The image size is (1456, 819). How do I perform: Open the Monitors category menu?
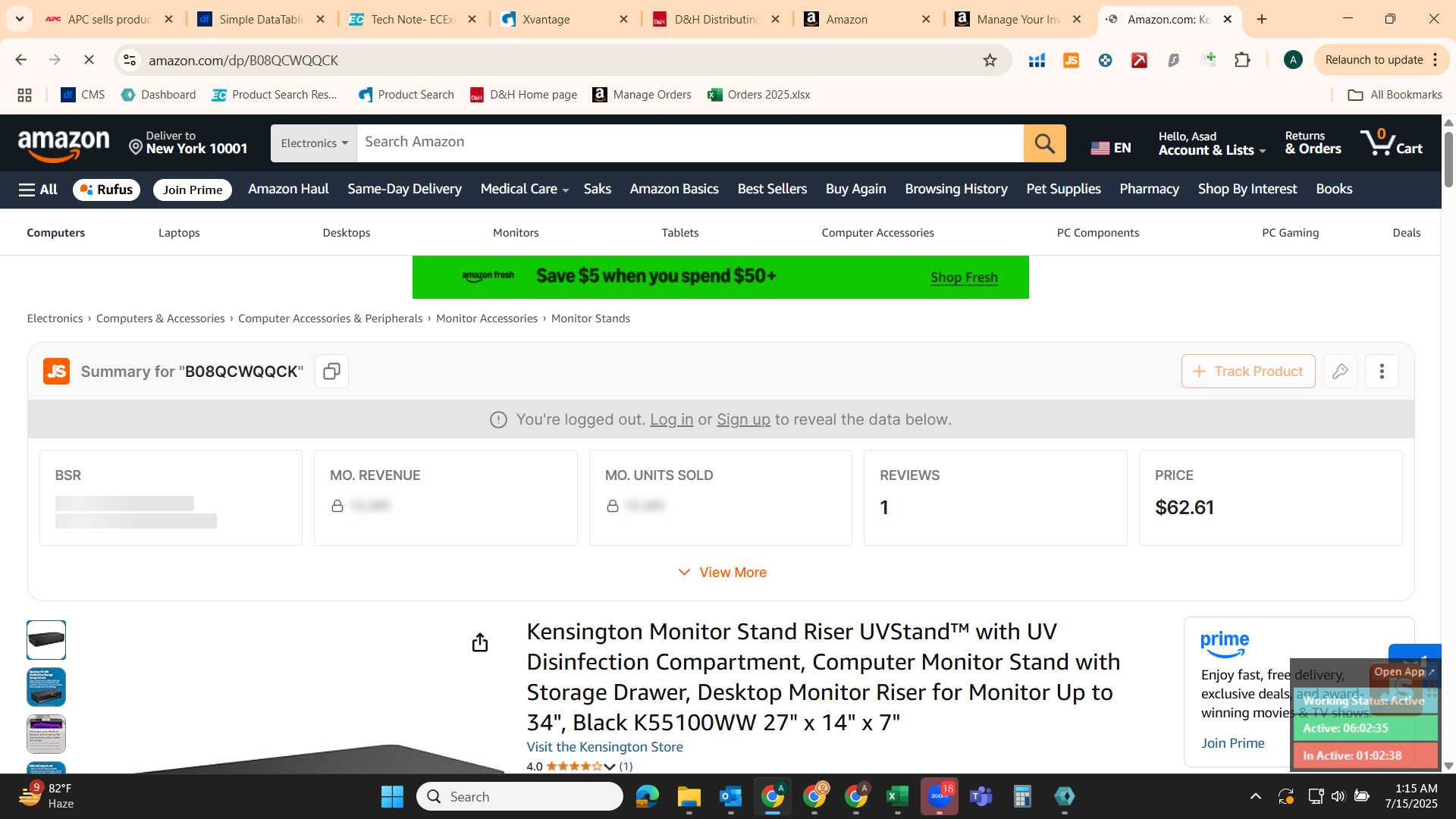tap(516, 233)
